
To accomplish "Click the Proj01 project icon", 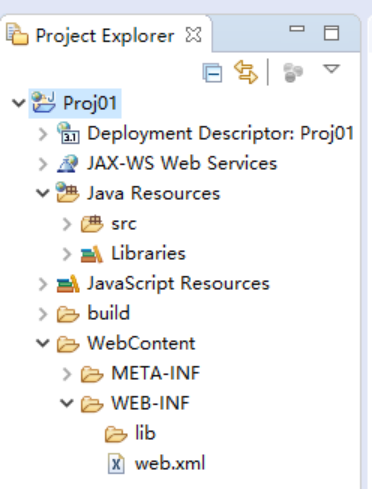I will [43, 102].
